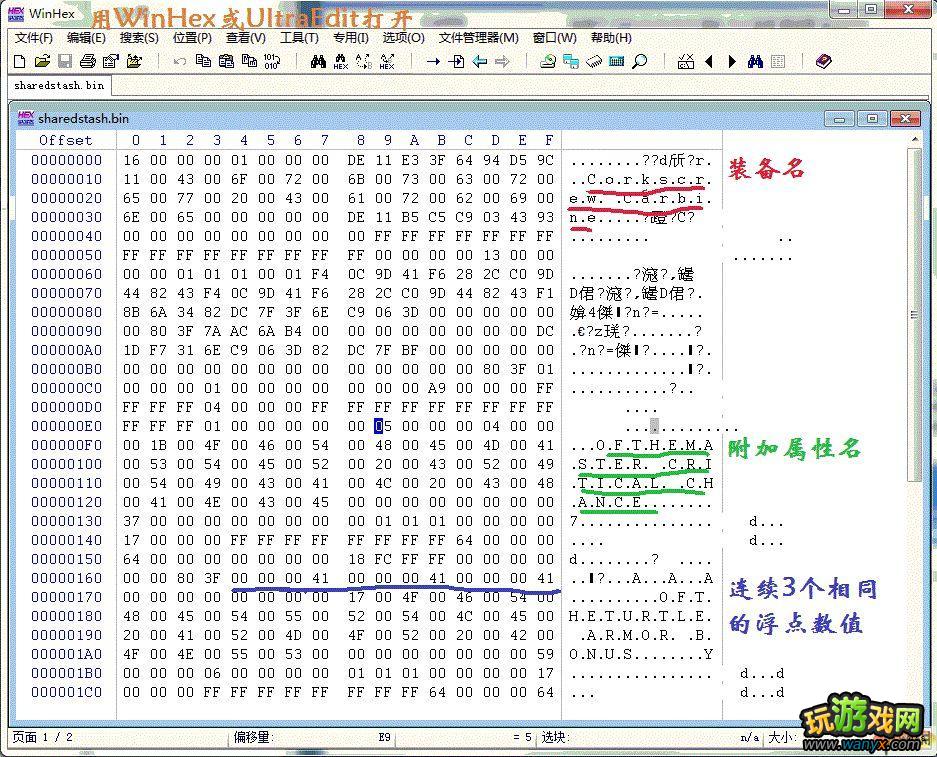Click the back navigation arrow icon

[x=480, y=61]
